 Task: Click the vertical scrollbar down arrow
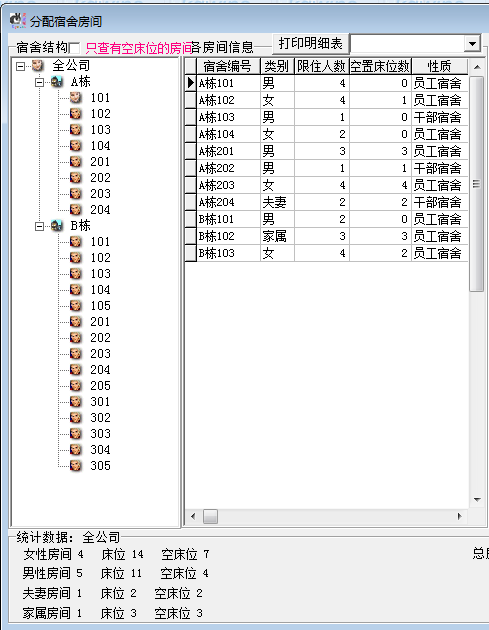click(x=477, y=500)
